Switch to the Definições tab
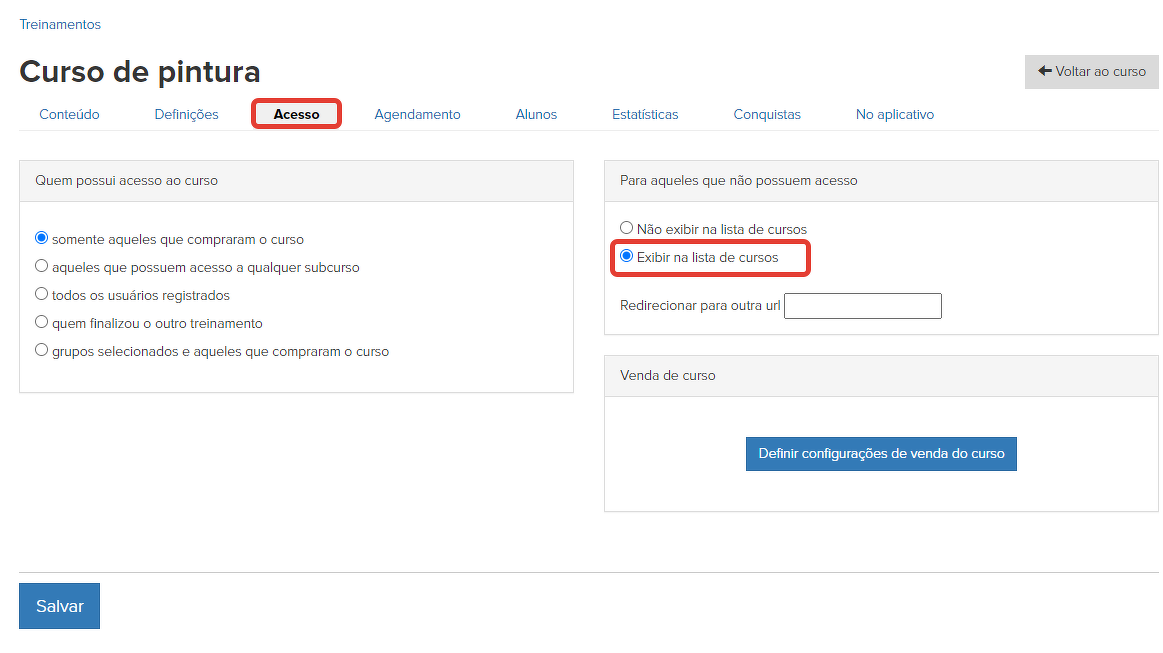This screenshot has width=1163, height=653. pyautogui.click(x=186, y=114)
